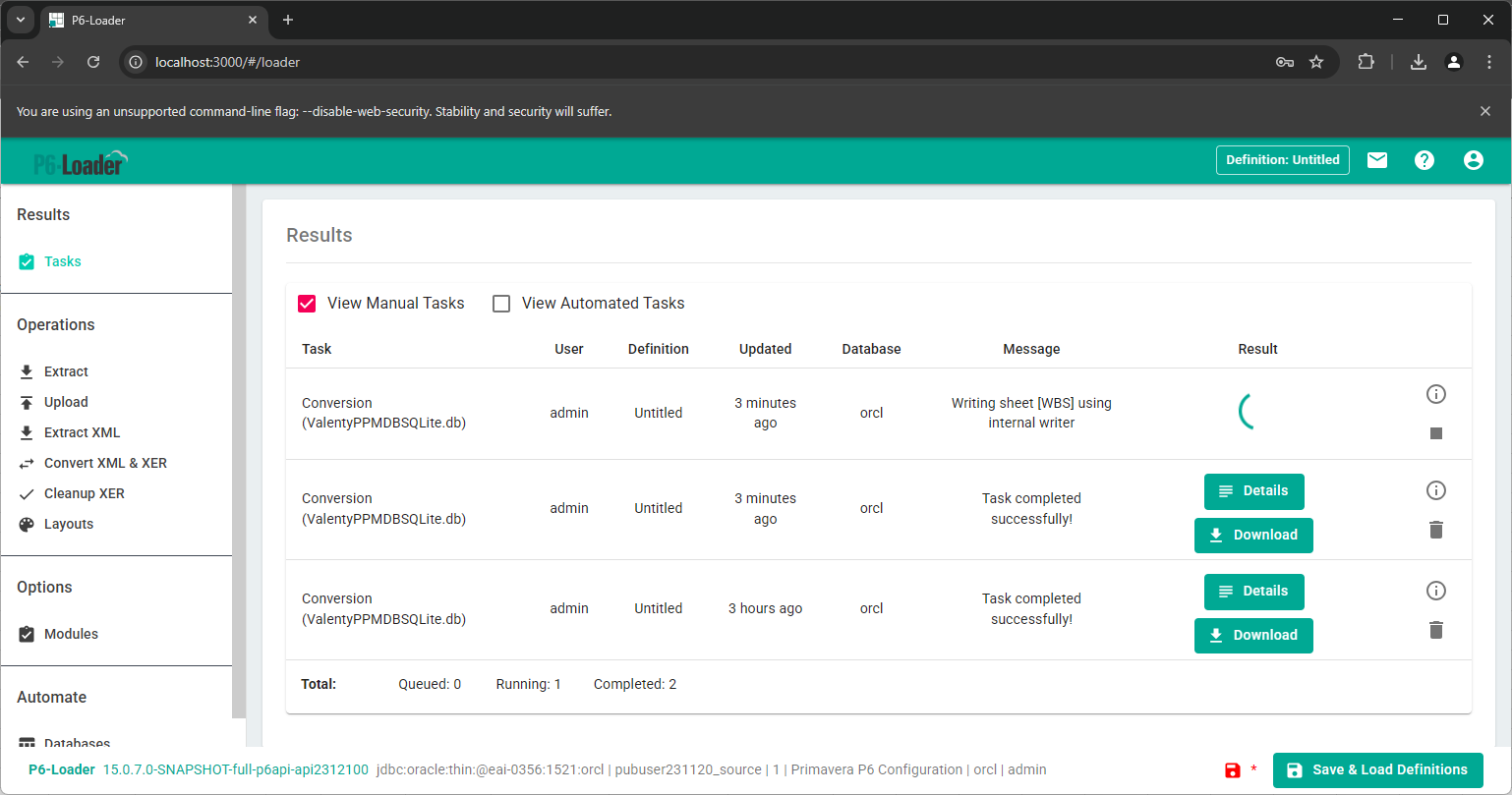The image size is (1512, 795).
Task: Download the result from 3 hours ago
Action: (x=1253, y=635)
